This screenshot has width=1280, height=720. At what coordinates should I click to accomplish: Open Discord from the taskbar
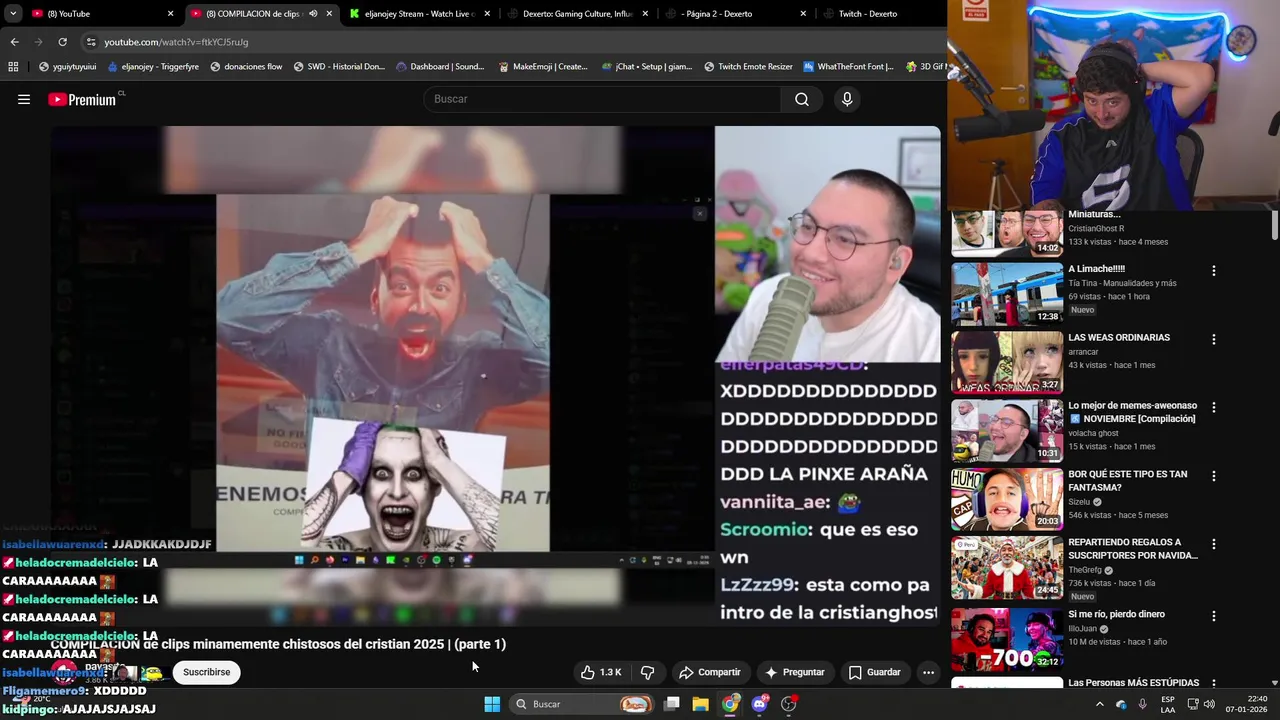coord(760,704)
